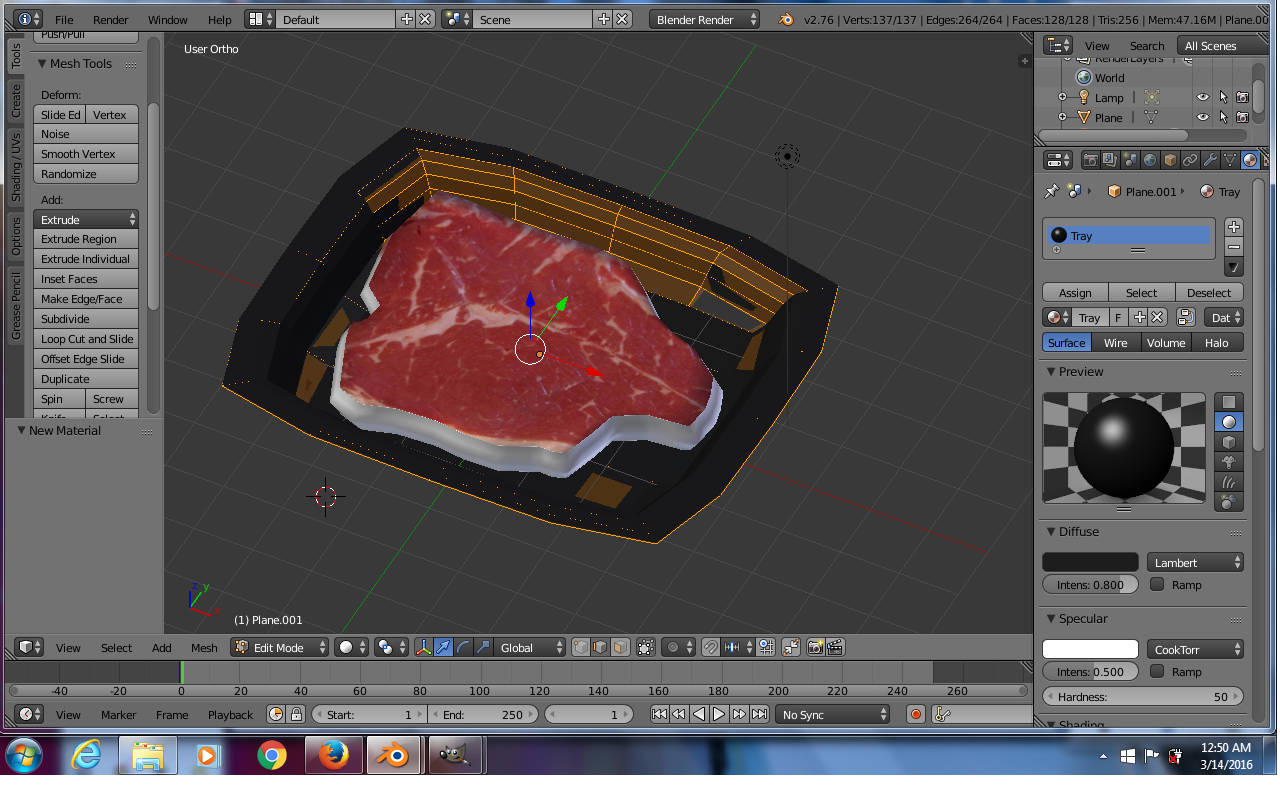Collapse the Mesh Tools panel
The image size is (1280, 800).
coord(43,64)
